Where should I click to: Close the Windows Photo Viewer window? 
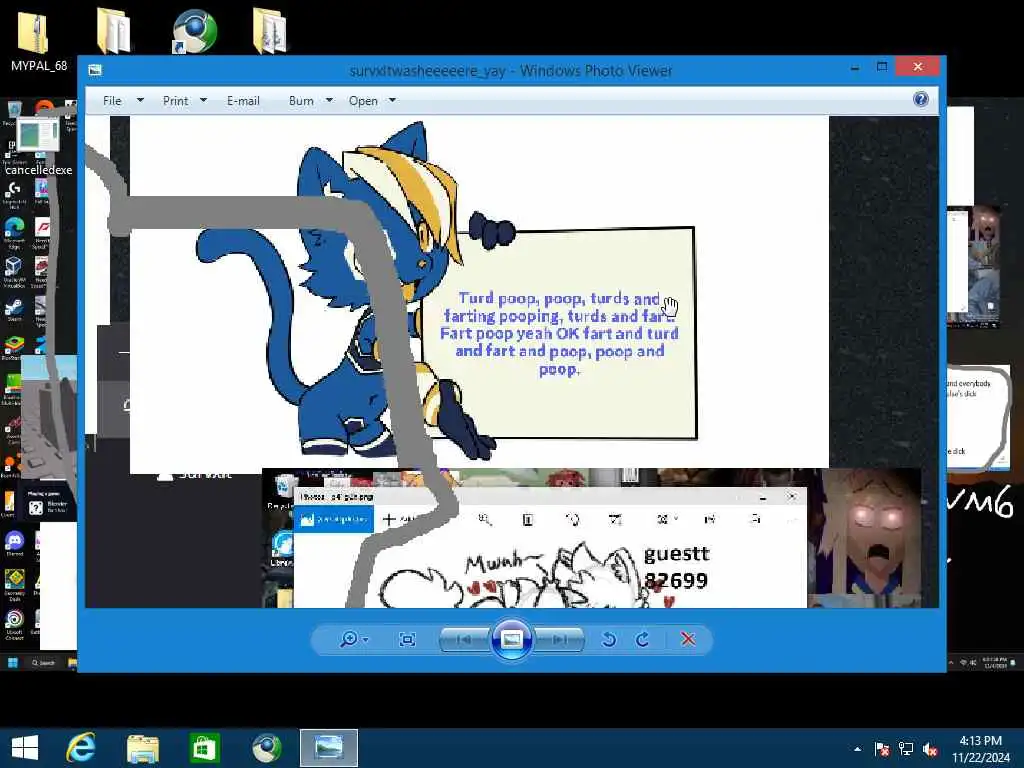918,66
